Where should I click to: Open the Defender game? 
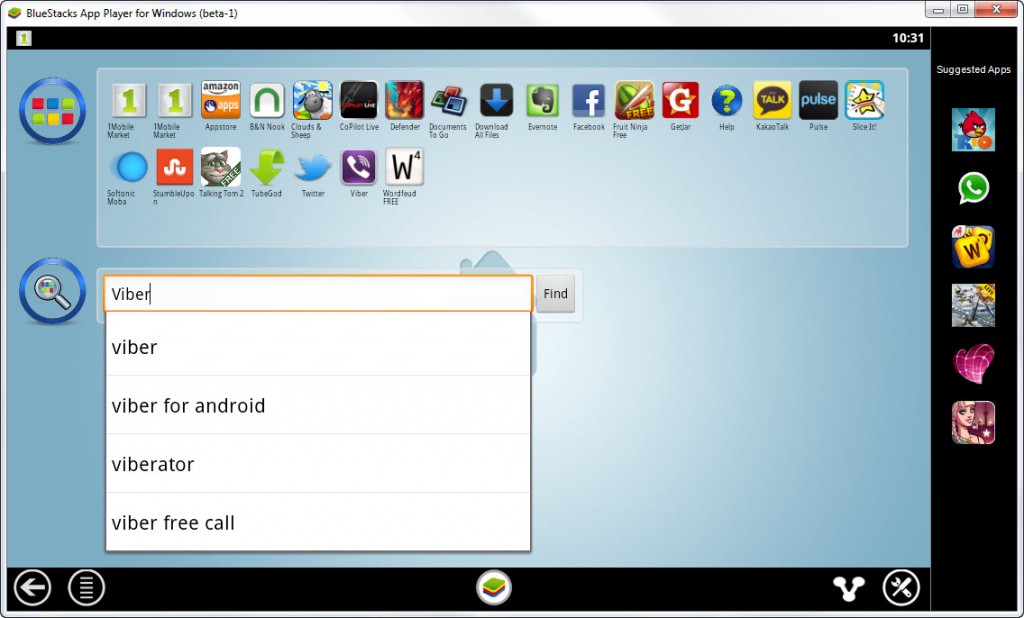coord(405,101)
